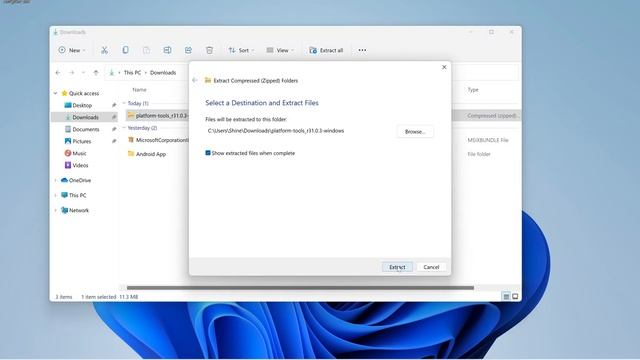This screenshot has width=640, height=360.
Task: Select Documents in navigation pane
Action: 86,129
